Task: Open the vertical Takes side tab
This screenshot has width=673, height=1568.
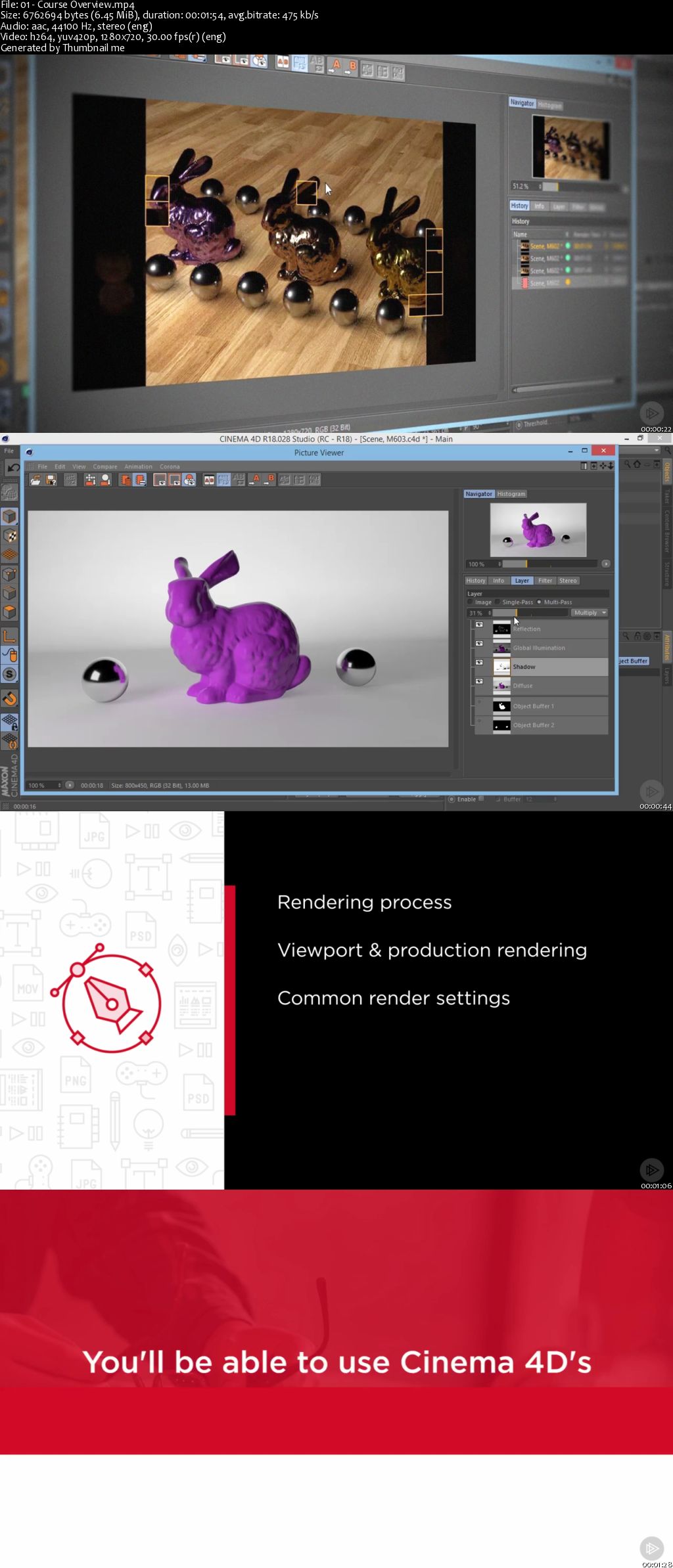Action: click(x=666, y=496)
